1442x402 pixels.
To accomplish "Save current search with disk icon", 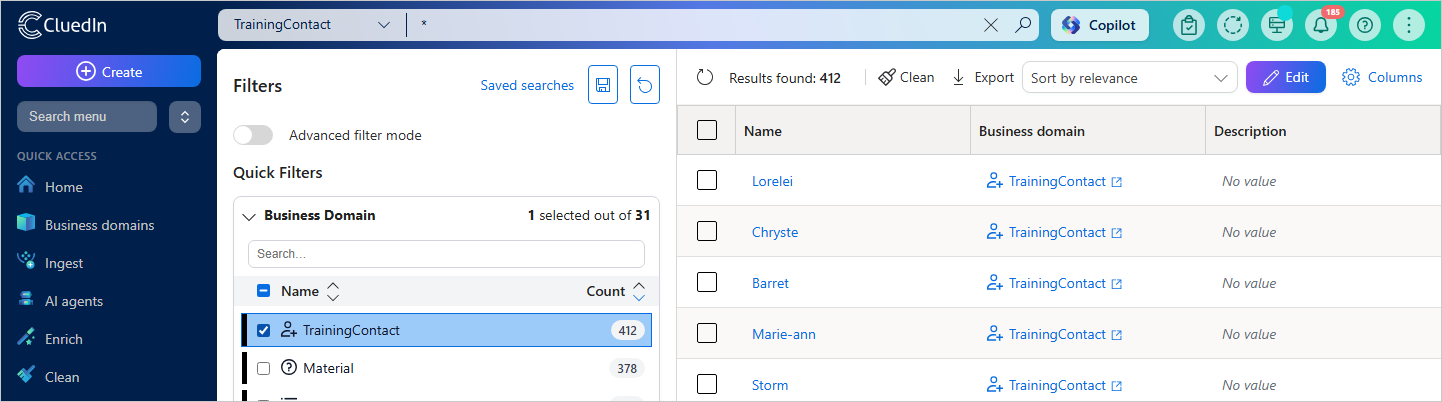I will 603,85.
